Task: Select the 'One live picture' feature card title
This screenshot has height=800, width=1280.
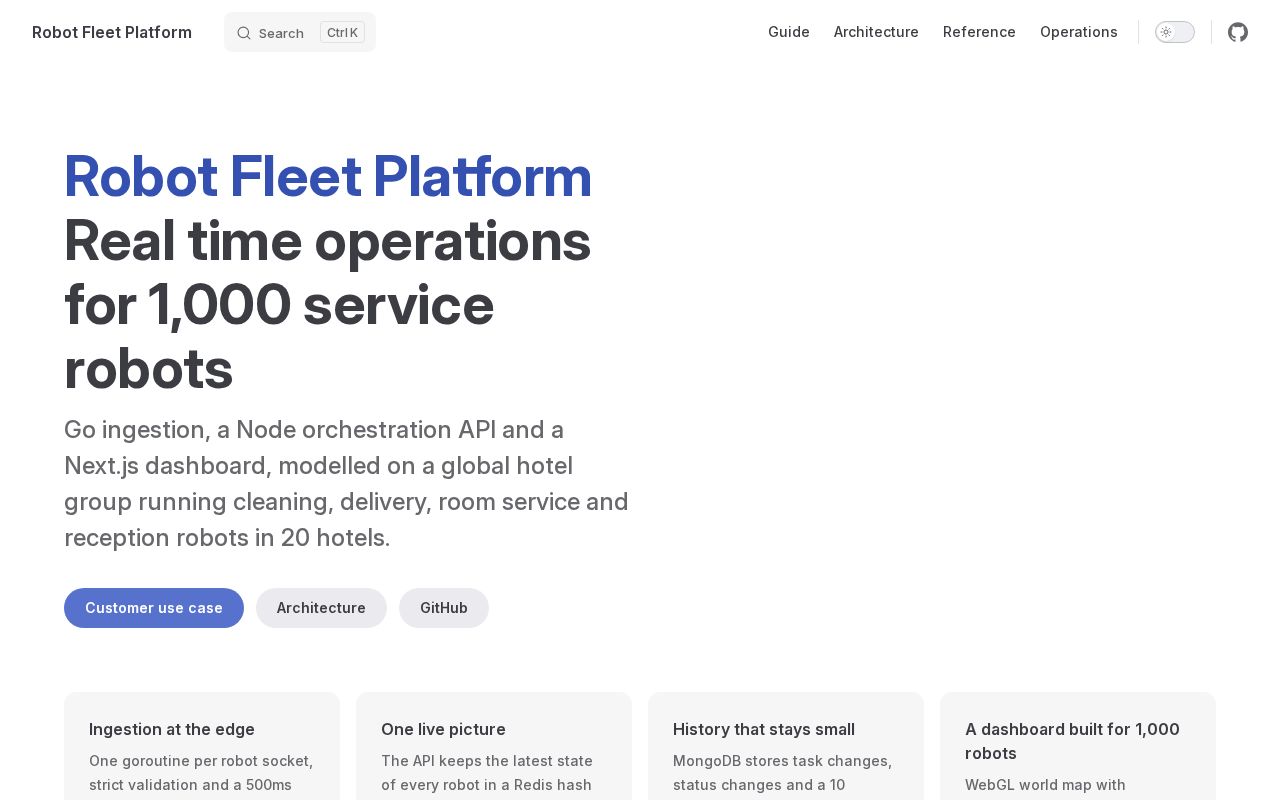Action: pos(443,729)
